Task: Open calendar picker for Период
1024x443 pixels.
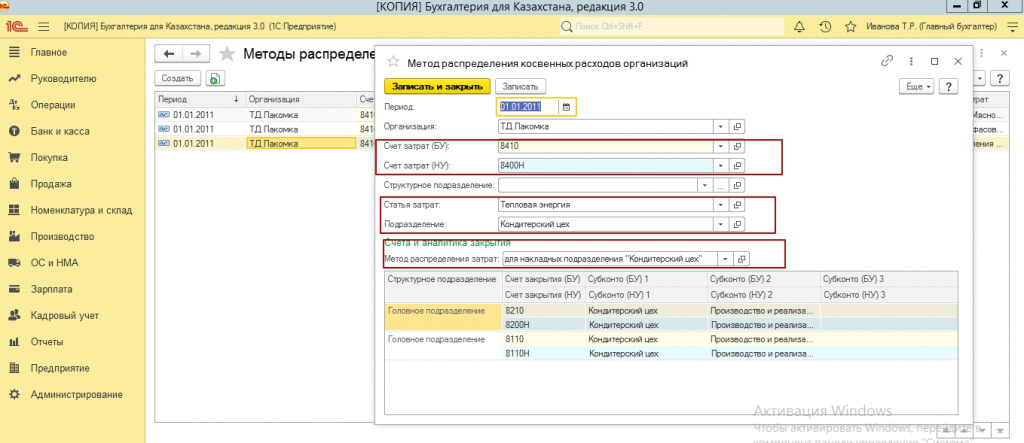Action: click(566, 107)
